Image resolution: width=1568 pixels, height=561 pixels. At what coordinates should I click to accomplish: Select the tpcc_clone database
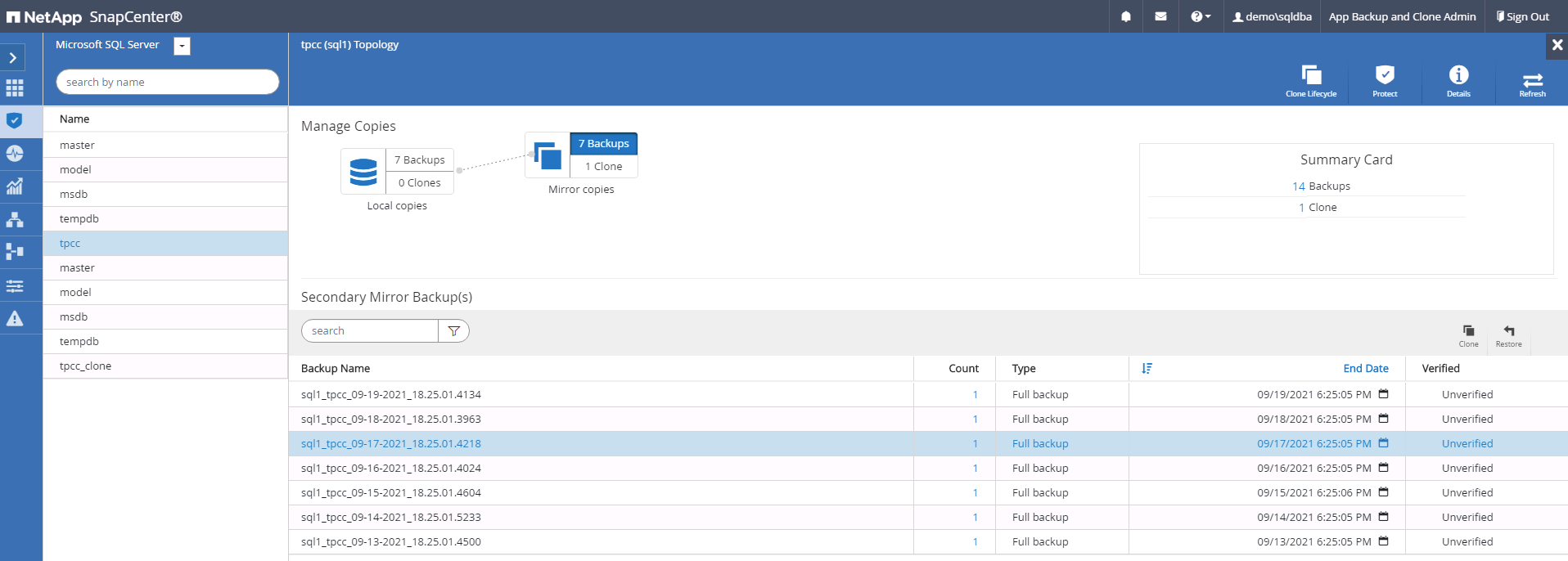coord(85,366)
